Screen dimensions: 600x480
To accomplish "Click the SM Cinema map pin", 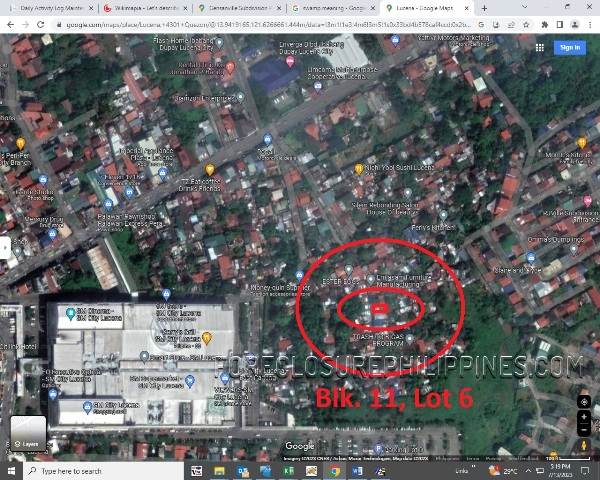I will [70, 313].
